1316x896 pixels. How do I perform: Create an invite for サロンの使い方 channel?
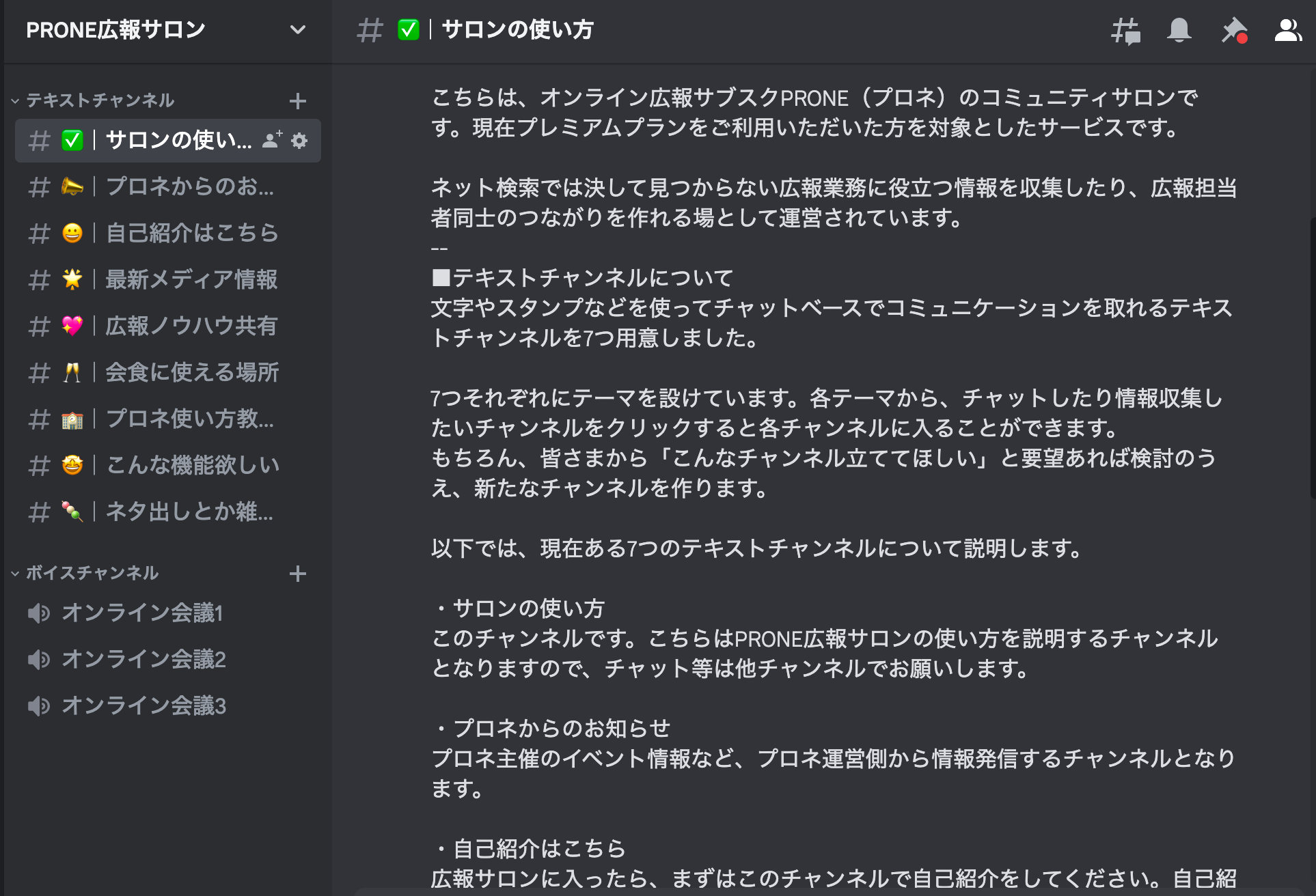[271, 141]
